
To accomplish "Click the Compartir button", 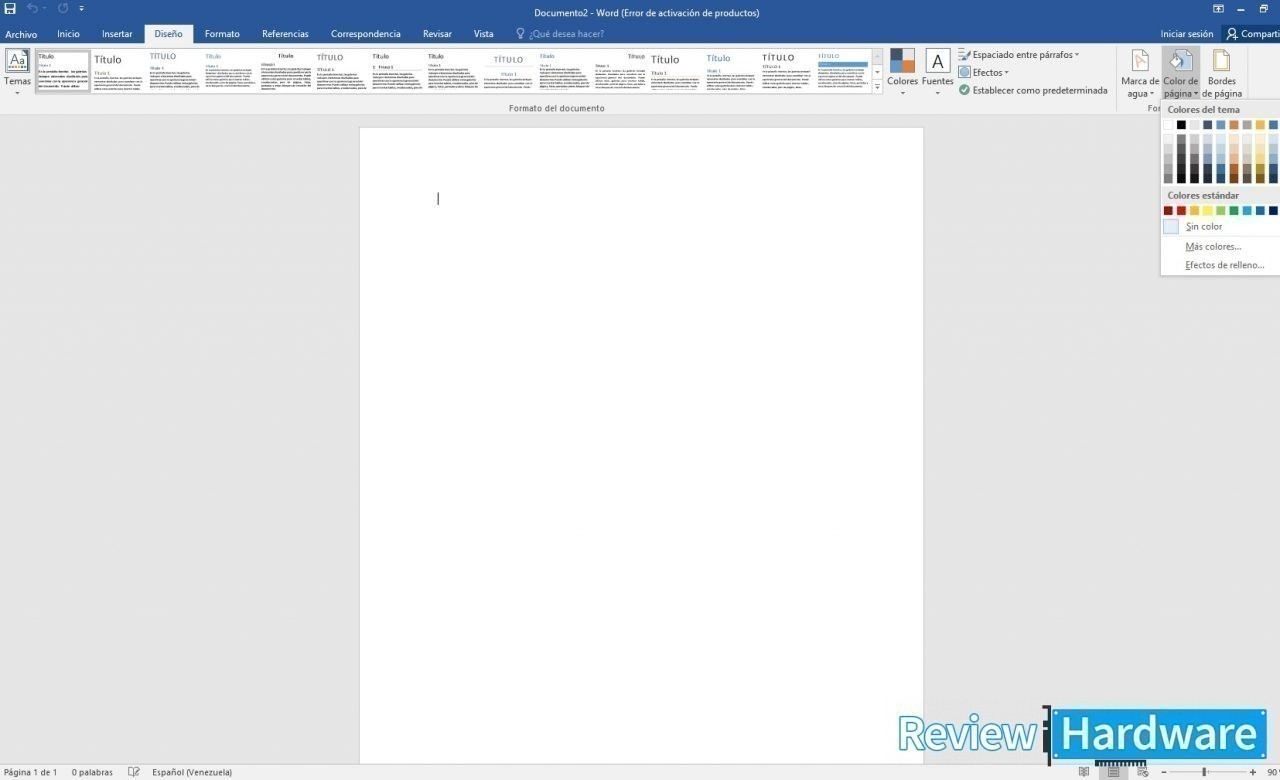I will [x=1252, y=34].
